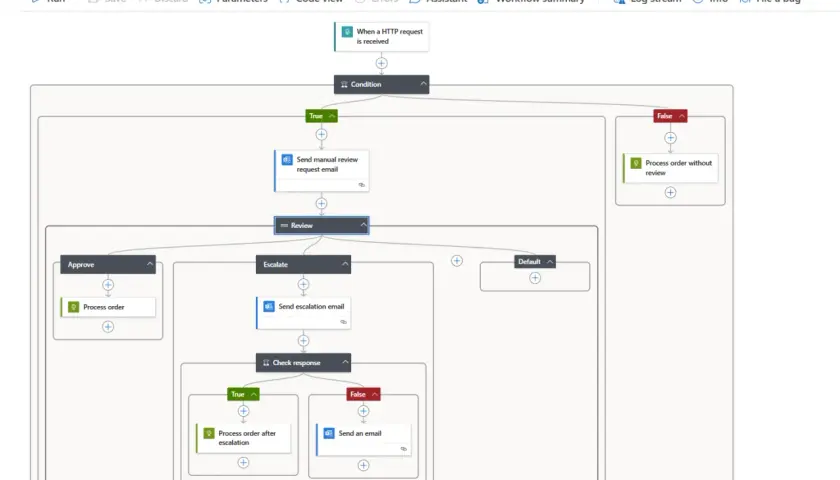Open the Send manual review request email action
The image size is (840, 480).
[321, 171]
